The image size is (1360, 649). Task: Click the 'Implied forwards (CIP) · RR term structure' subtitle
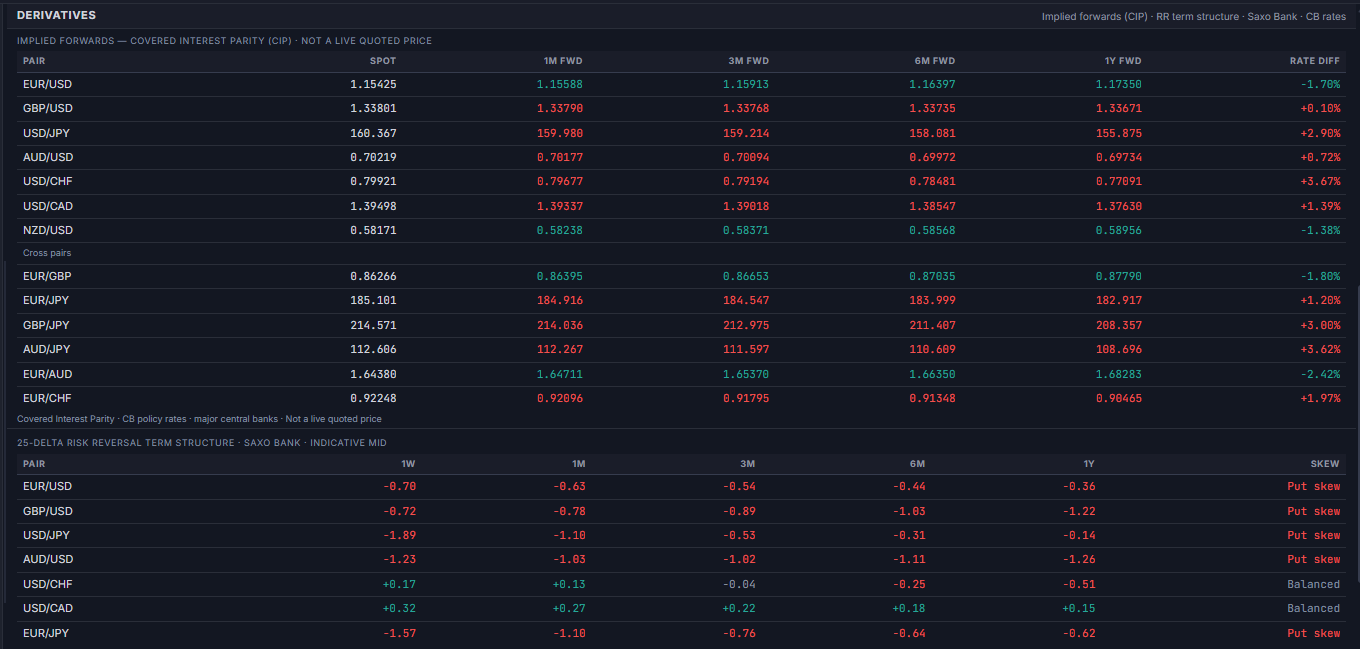(x=1141, y=17)
